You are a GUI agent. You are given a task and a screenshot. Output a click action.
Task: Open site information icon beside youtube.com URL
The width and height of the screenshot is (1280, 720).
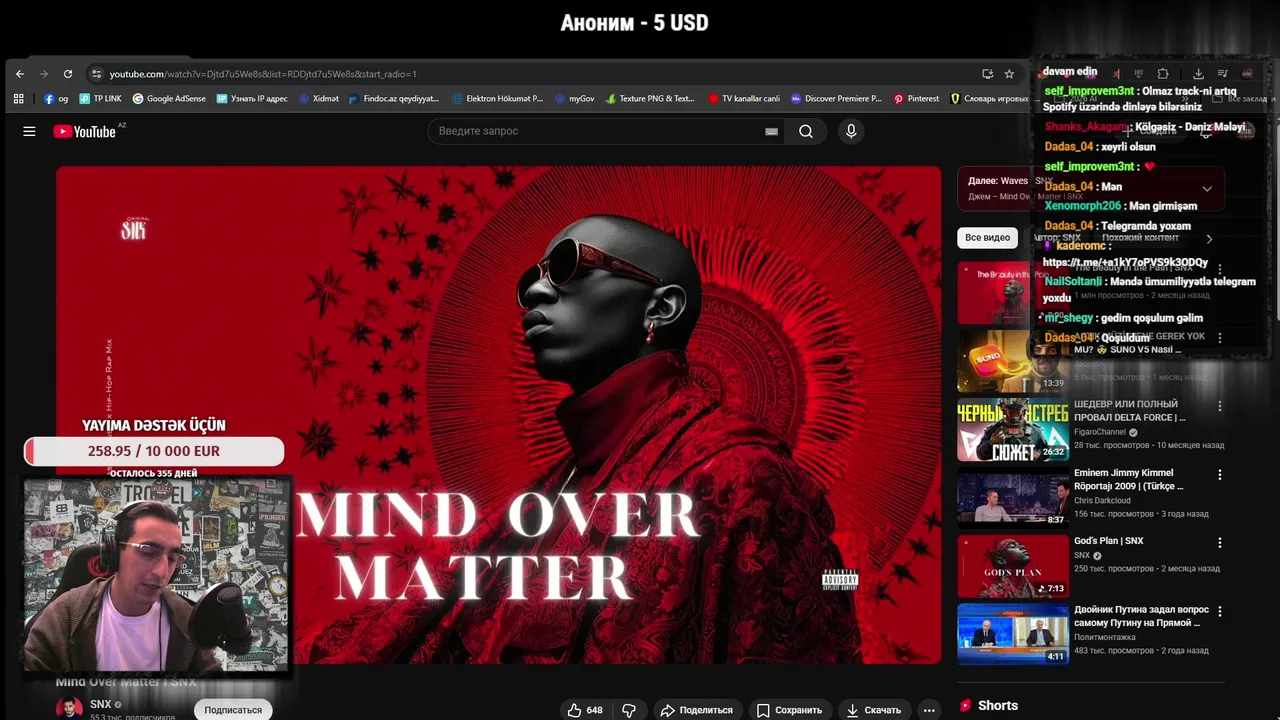point(96,74)
